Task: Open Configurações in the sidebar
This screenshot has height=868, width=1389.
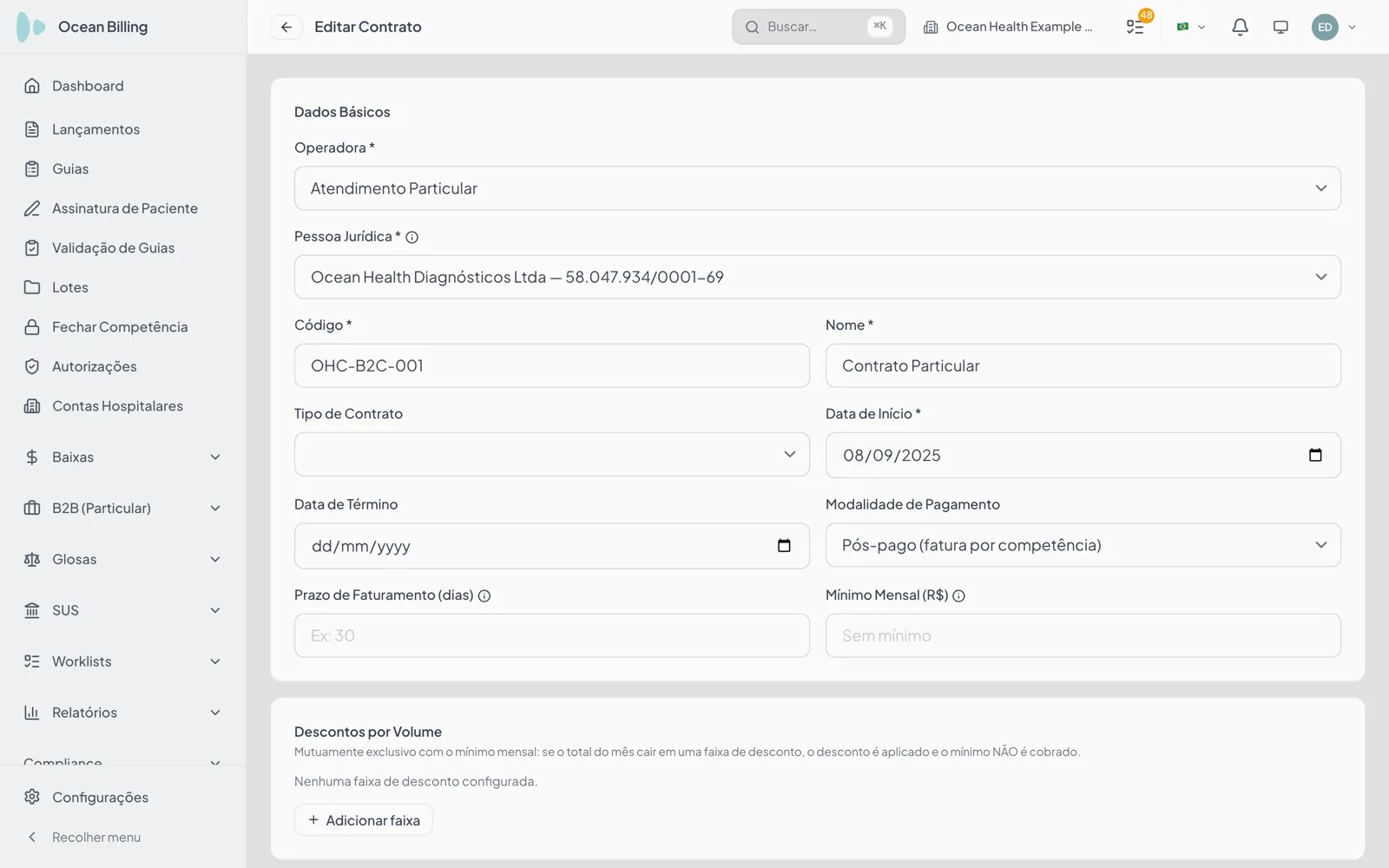Action: click(122, 797)
